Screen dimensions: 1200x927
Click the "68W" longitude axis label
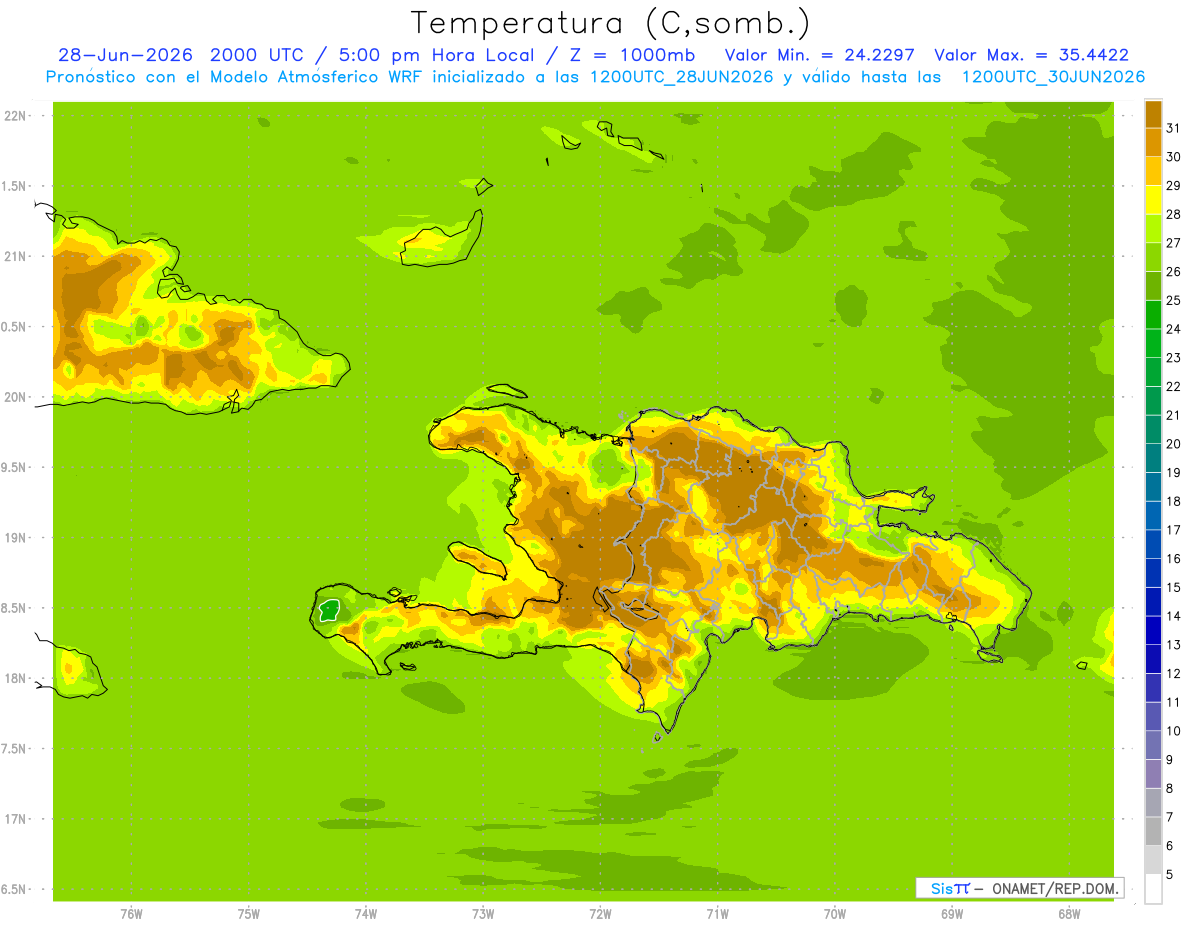(x=1069, y=914)
